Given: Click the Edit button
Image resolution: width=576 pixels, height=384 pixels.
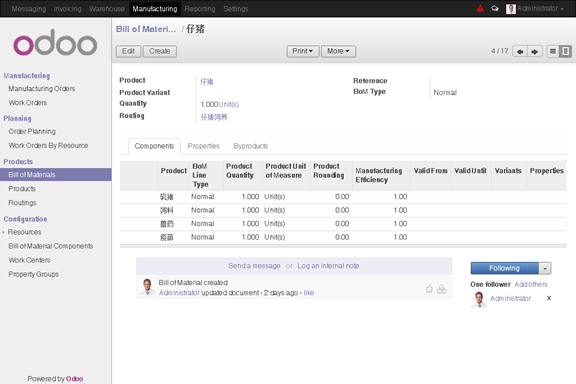Looking at the screenshot, I should [x=128, y=51].
